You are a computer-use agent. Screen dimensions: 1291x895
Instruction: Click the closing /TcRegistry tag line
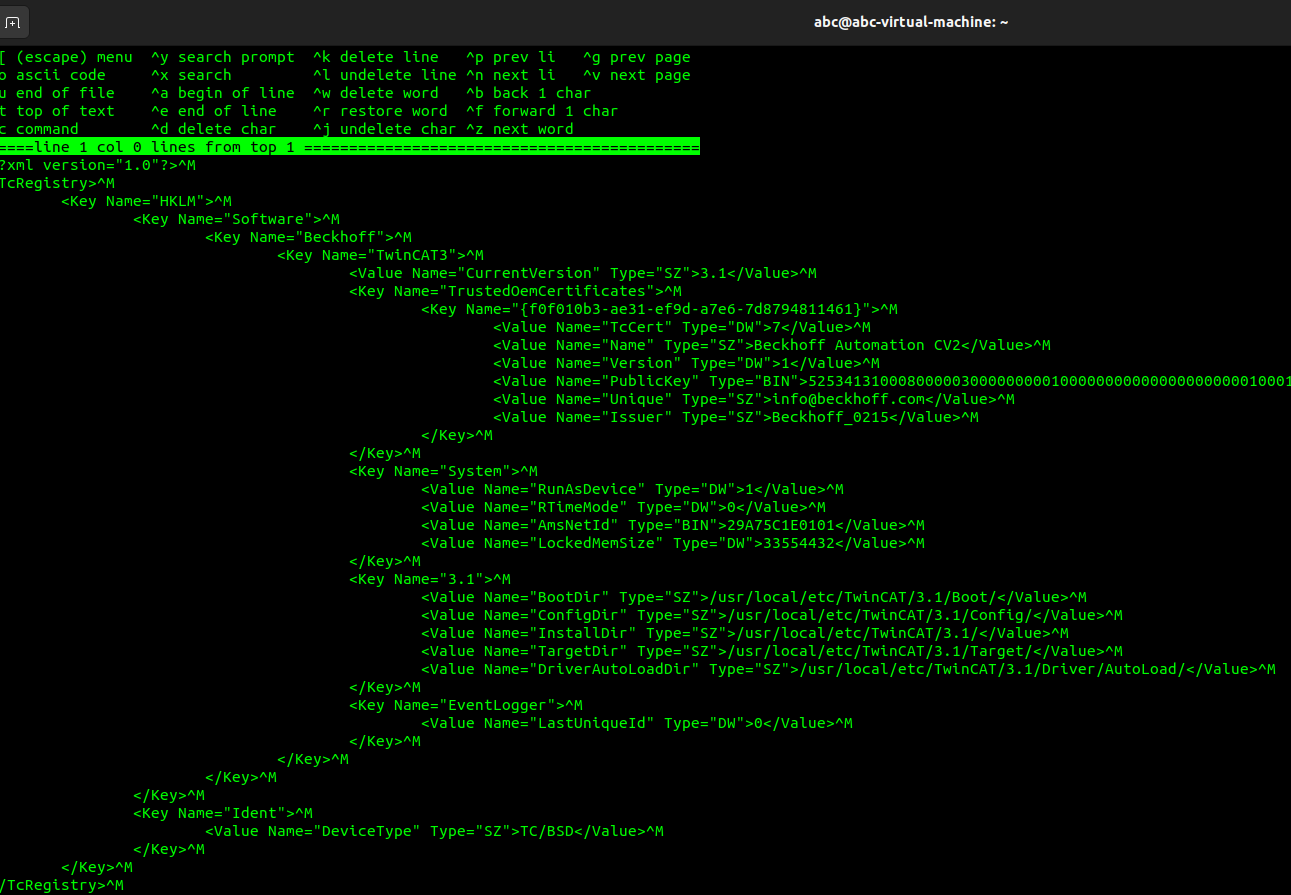point(62,885)
